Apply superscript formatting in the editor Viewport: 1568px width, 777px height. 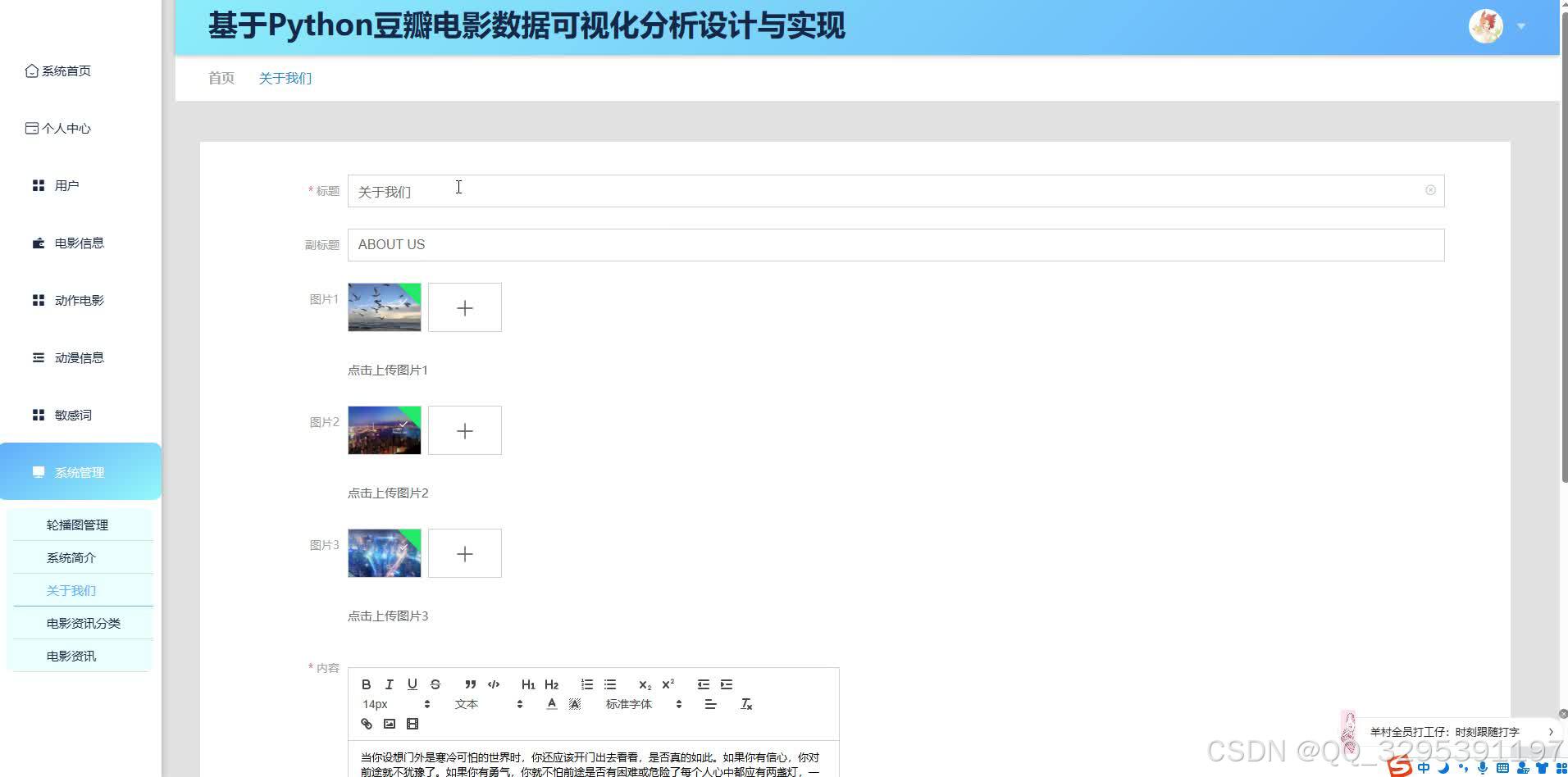click(x=668, y=684)
